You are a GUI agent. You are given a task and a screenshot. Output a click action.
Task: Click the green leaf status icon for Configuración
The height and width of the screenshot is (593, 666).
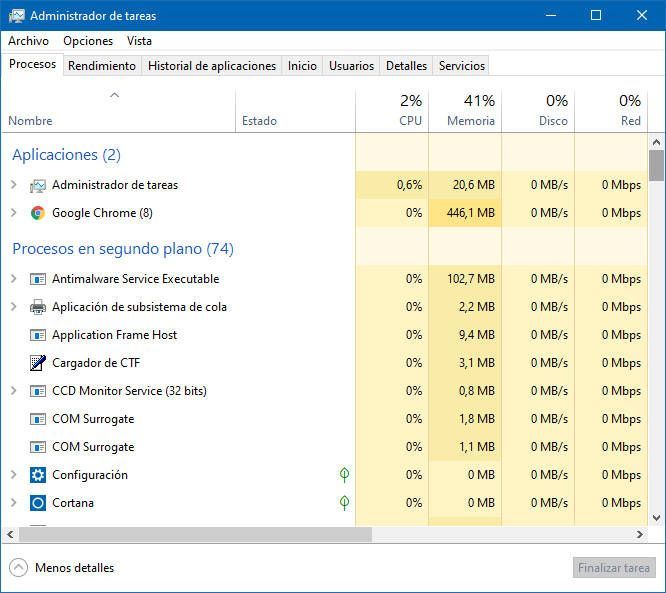[x=344, y=474]
